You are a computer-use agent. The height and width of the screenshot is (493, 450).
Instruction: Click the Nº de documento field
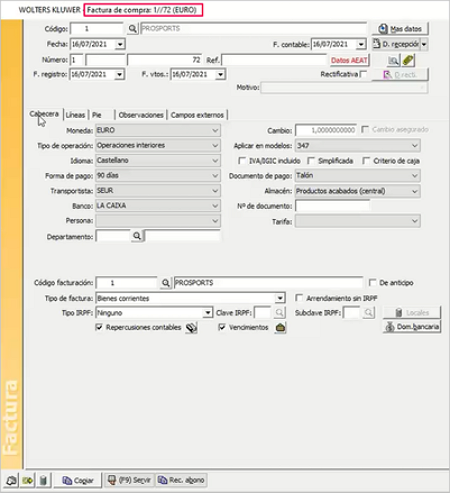pyautogui.click(x=332, y=206)
